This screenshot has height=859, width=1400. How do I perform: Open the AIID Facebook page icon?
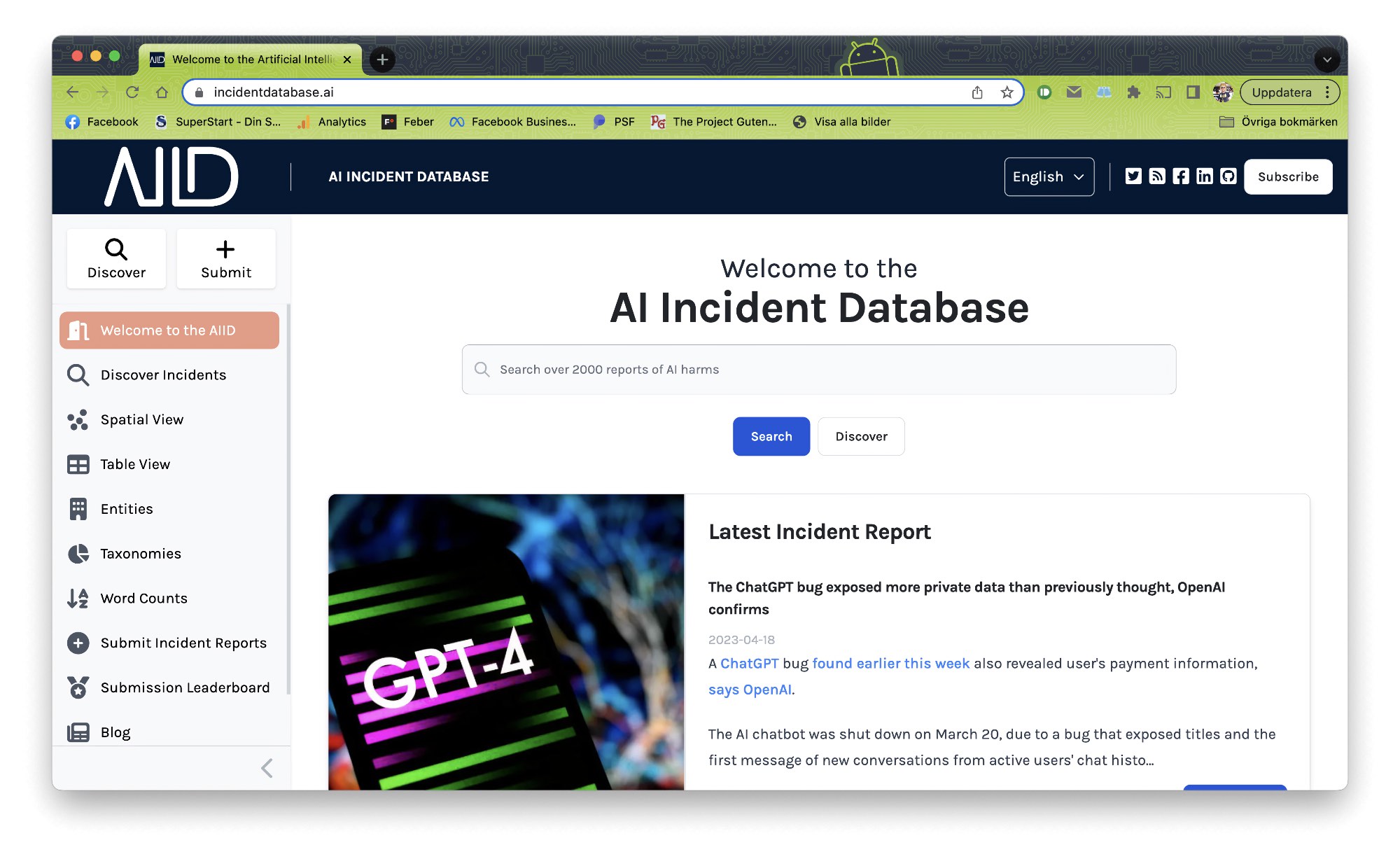[1180, 176]
